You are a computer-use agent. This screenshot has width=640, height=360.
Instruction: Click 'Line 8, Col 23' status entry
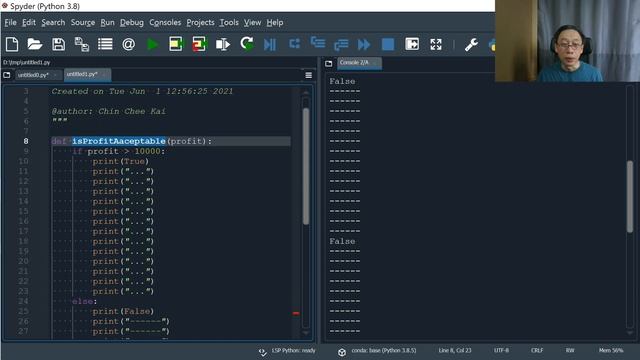tap(455, 351)
